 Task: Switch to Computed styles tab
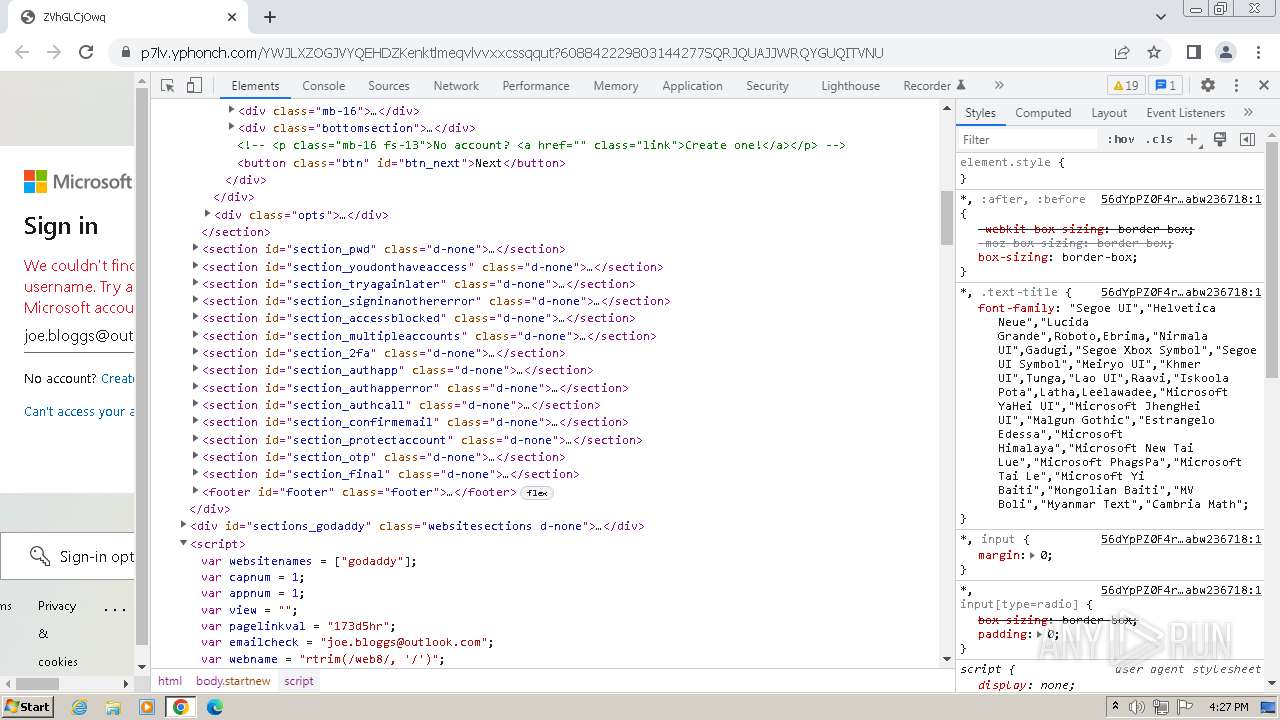point(1043,113)
